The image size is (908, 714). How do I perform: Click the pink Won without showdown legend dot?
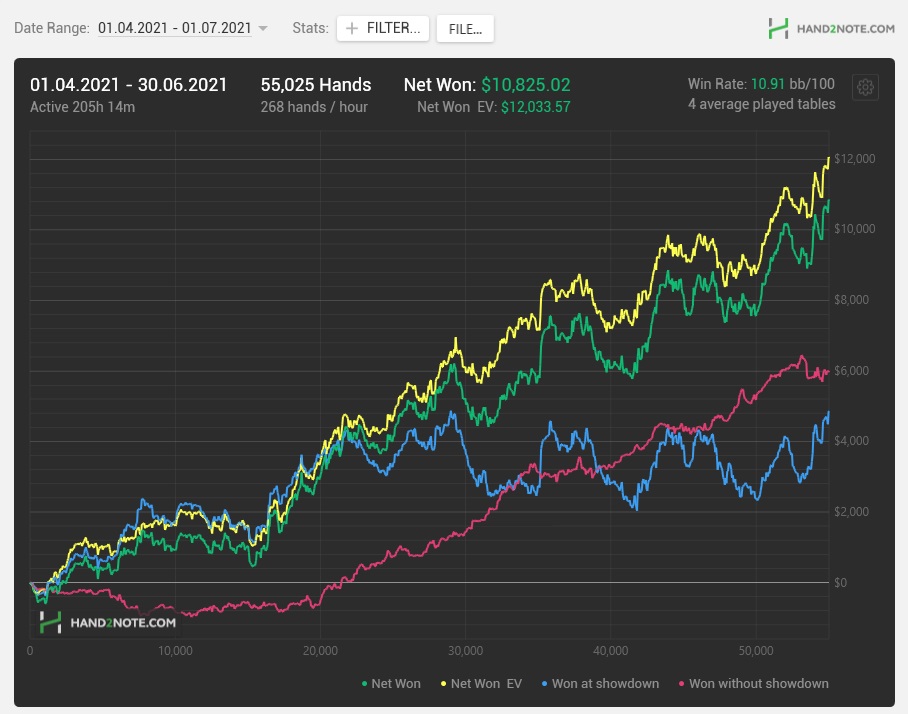[682, 684]
